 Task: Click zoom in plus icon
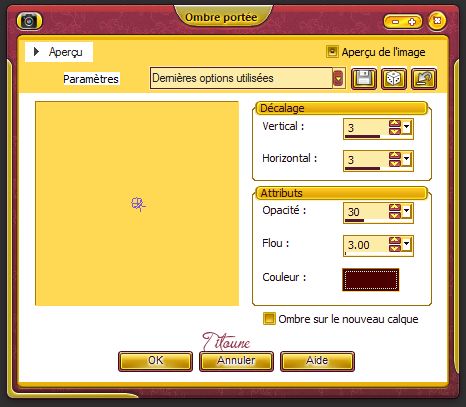click(x=412, y=22)
